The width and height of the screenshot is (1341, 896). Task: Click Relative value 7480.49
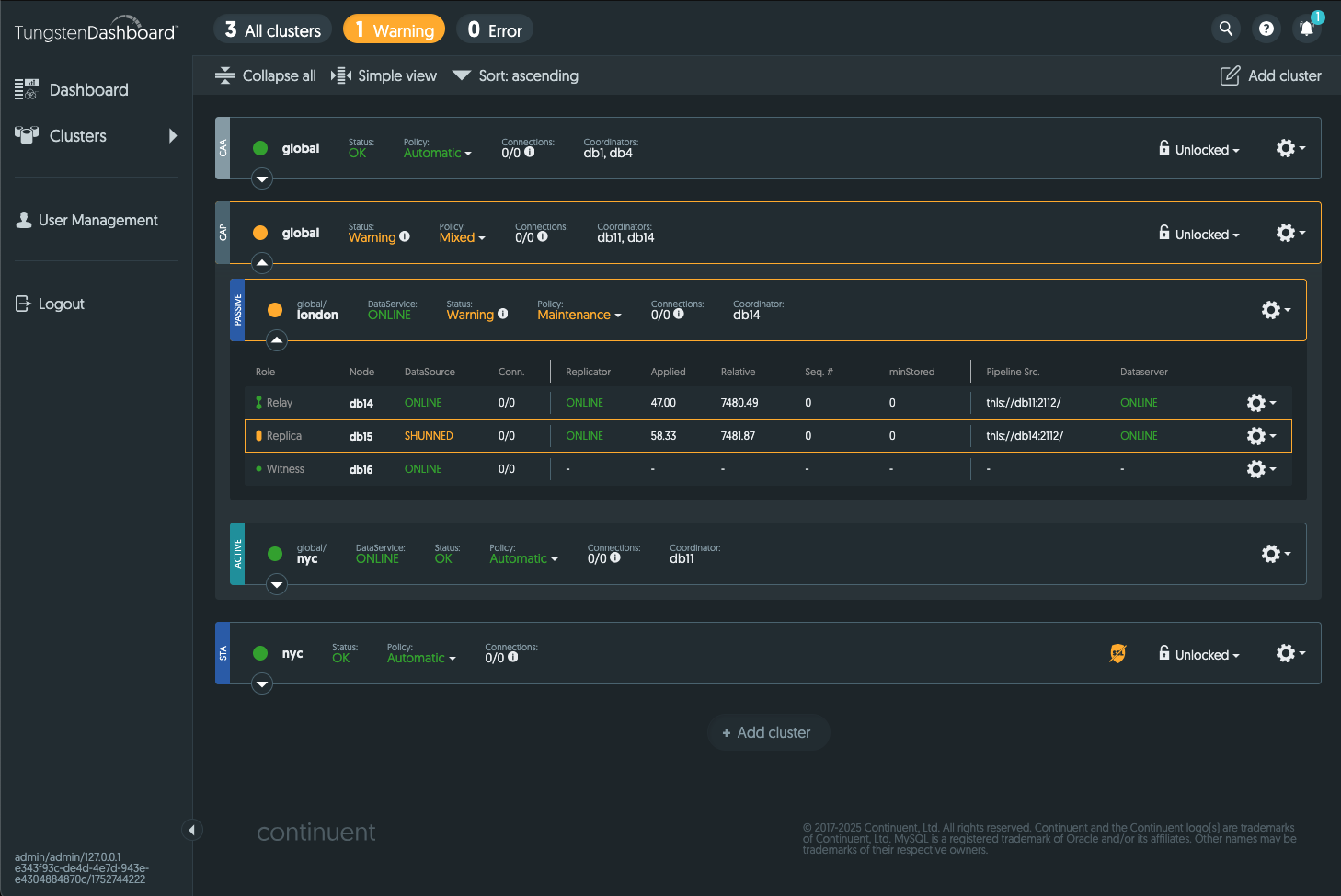[x=739, y=403]
